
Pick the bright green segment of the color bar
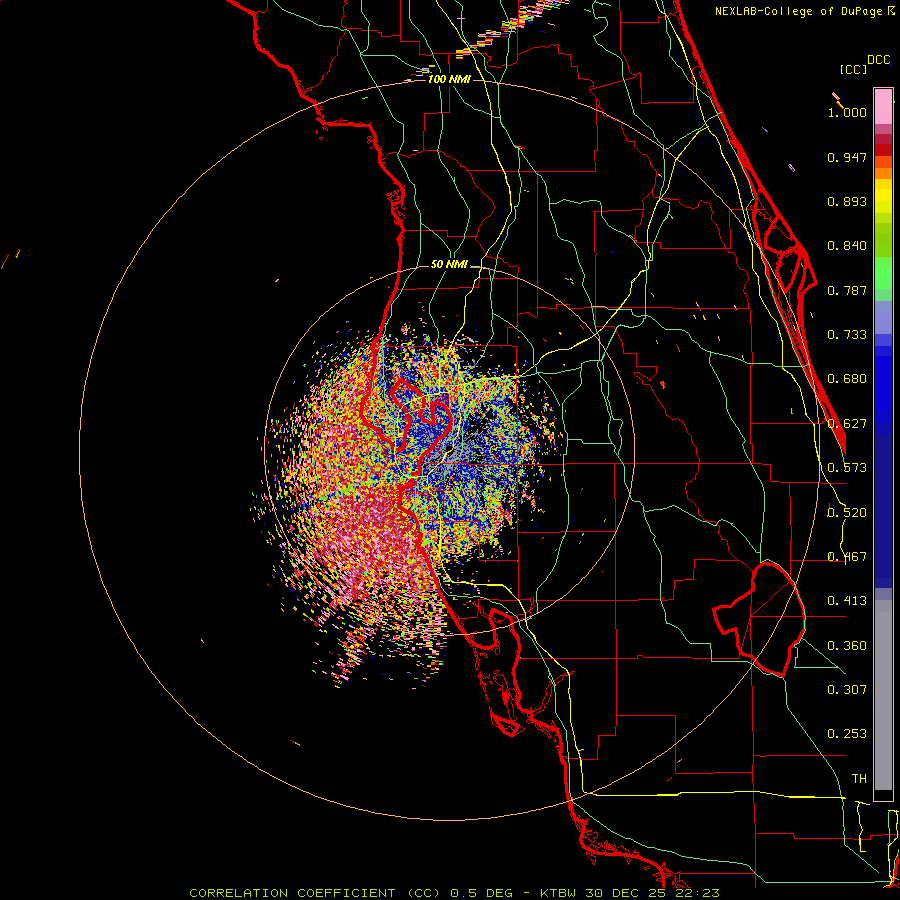pos(883,273)
